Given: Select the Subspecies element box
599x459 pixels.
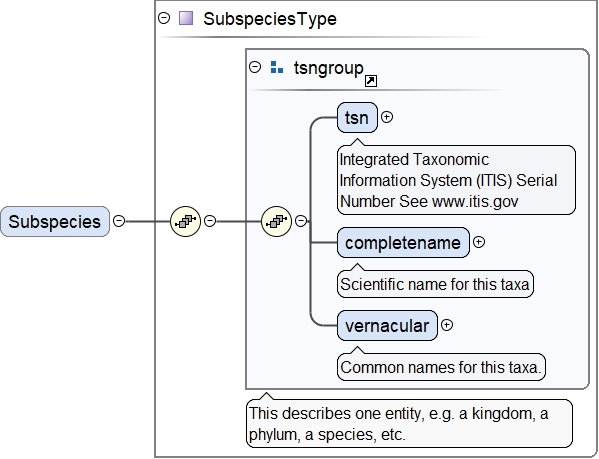Looking at the screenshot, I should coord(55,221).
